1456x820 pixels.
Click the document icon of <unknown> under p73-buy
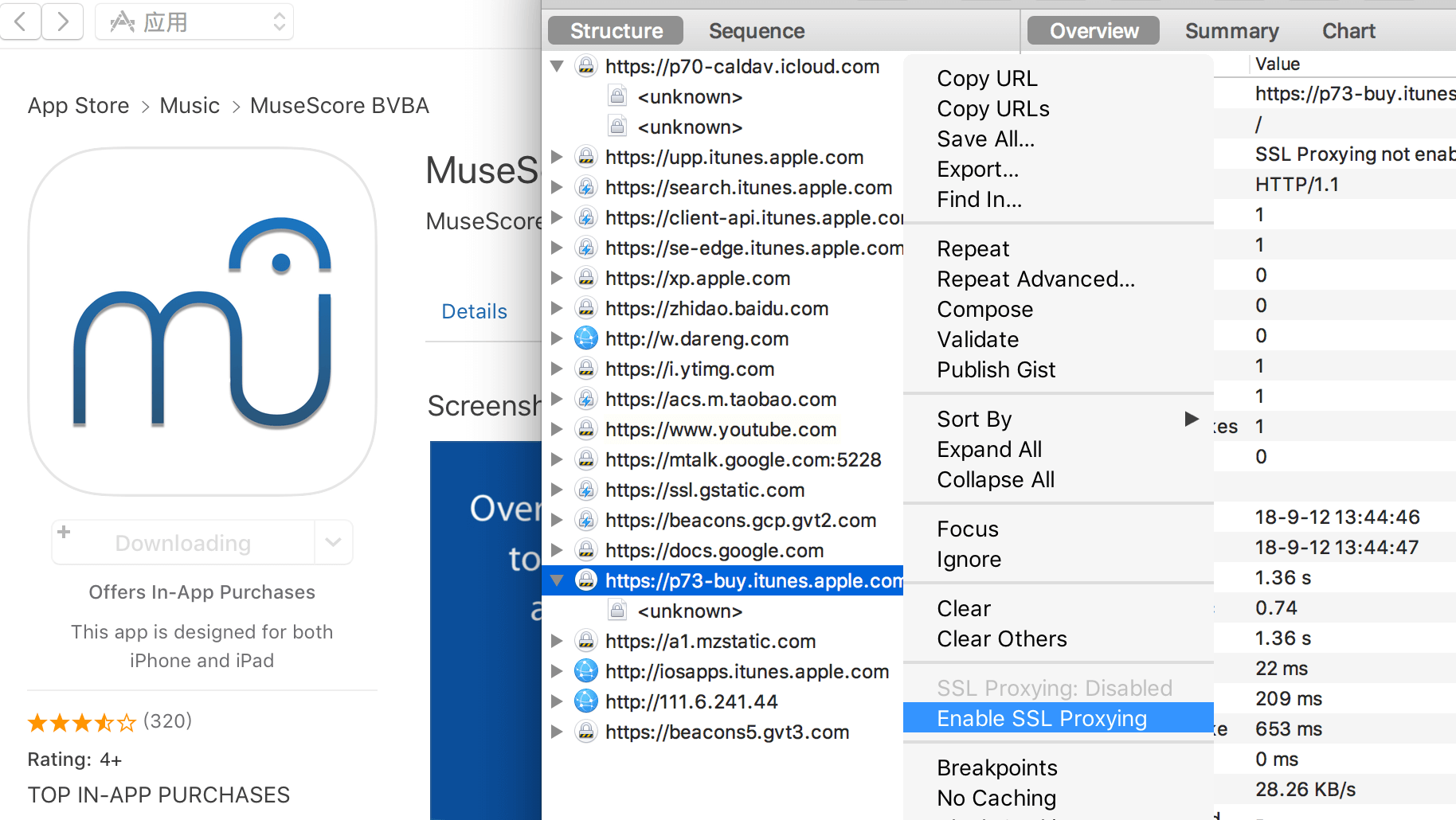pos(617,611)
